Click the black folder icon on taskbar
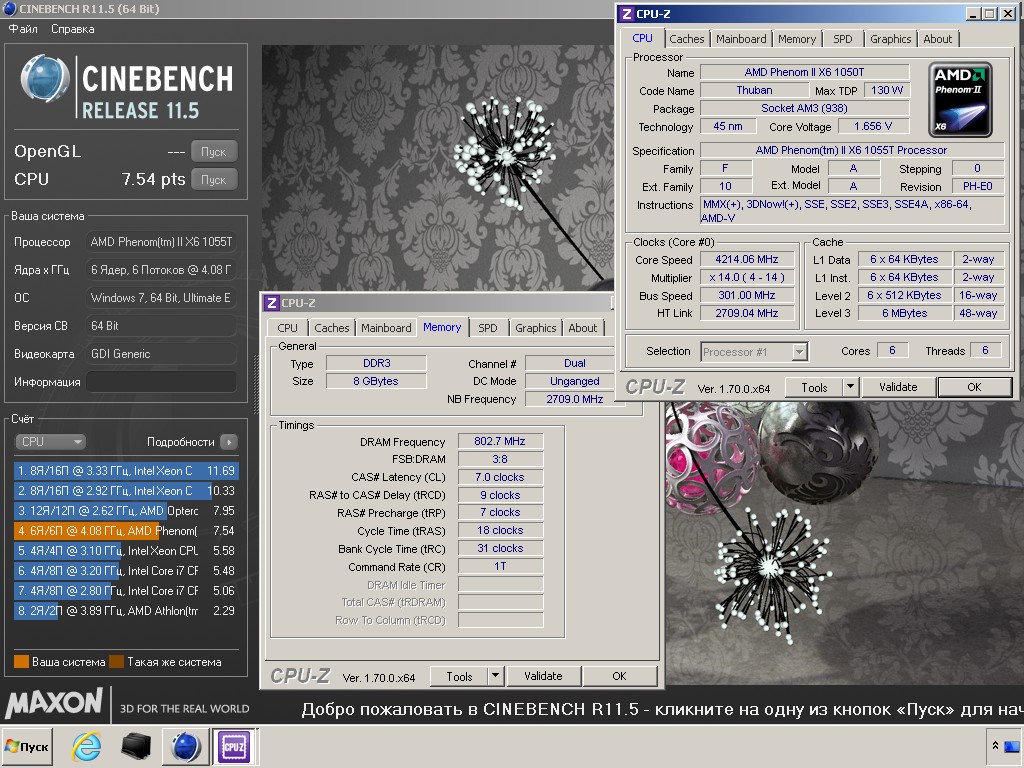This screenshot has width=1024, height=768. pos(136,746)
